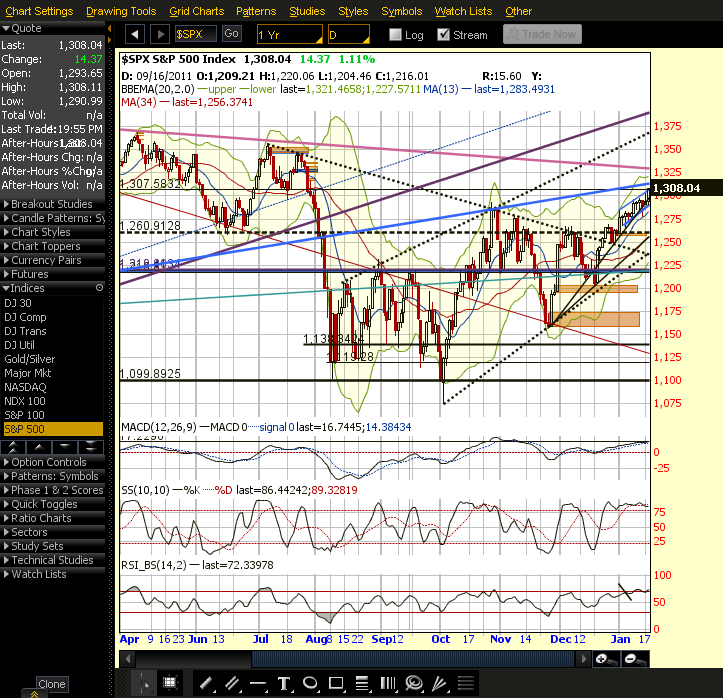The image size is (723, 698).
Task: Collapse the Quote panel section
Action: [6, 29]
